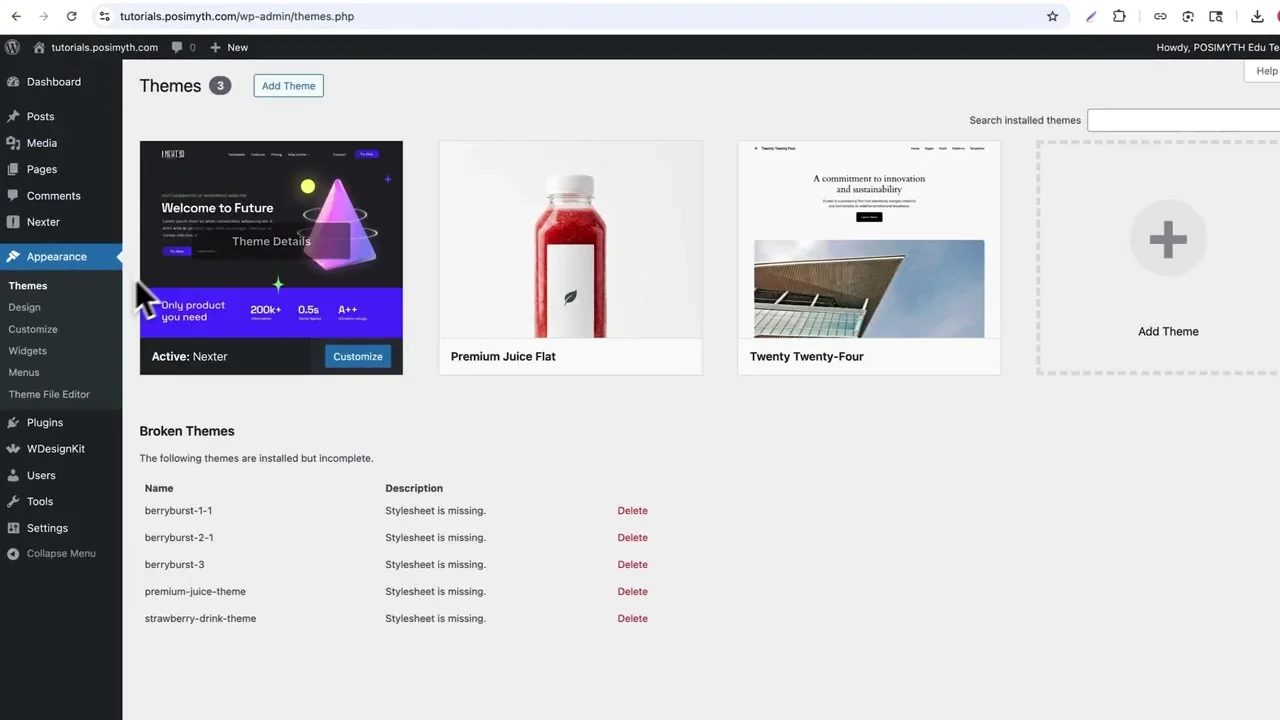Click the New link in admin bar

tap(237, 47)
